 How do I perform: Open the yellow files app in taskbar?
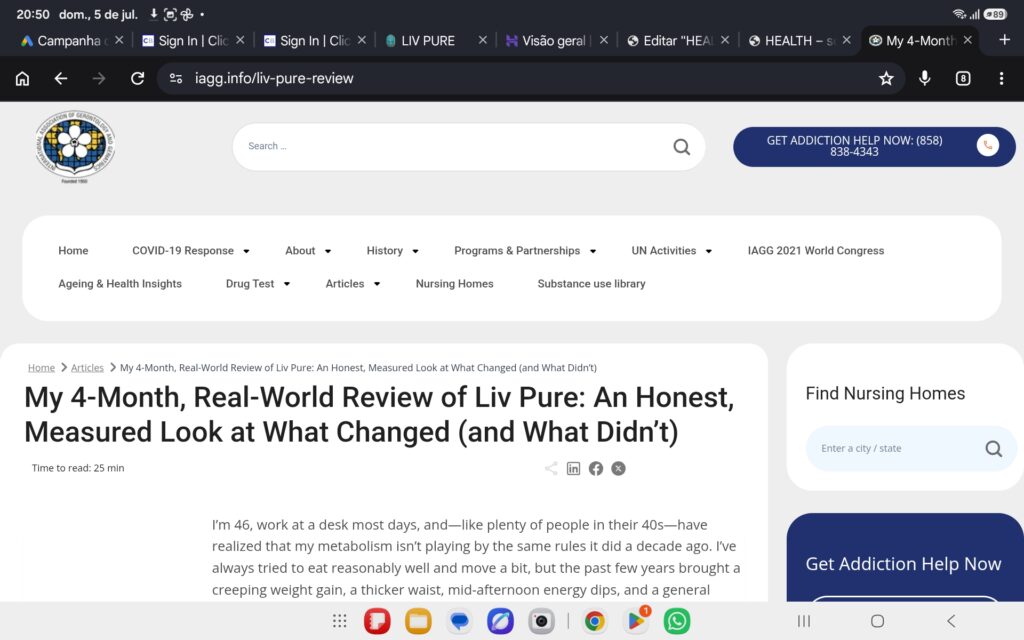click(418, 621)
